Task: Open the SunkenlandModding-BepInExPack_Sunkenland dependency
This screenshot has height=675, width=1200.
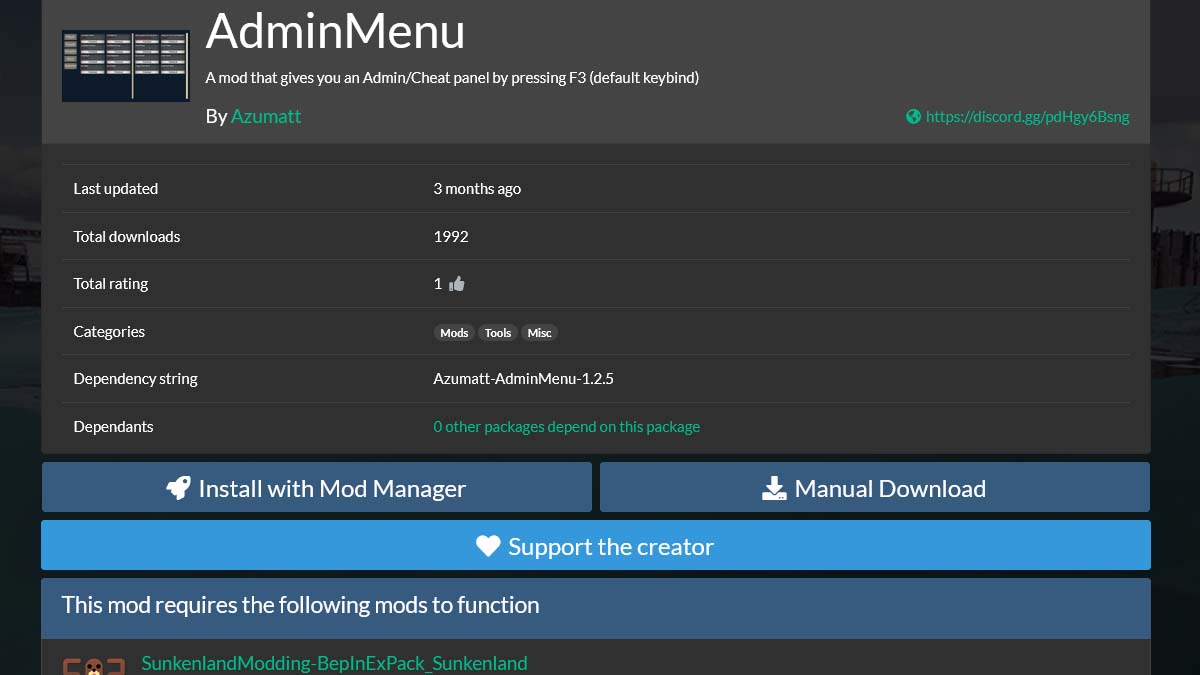Action: point(335,663)
